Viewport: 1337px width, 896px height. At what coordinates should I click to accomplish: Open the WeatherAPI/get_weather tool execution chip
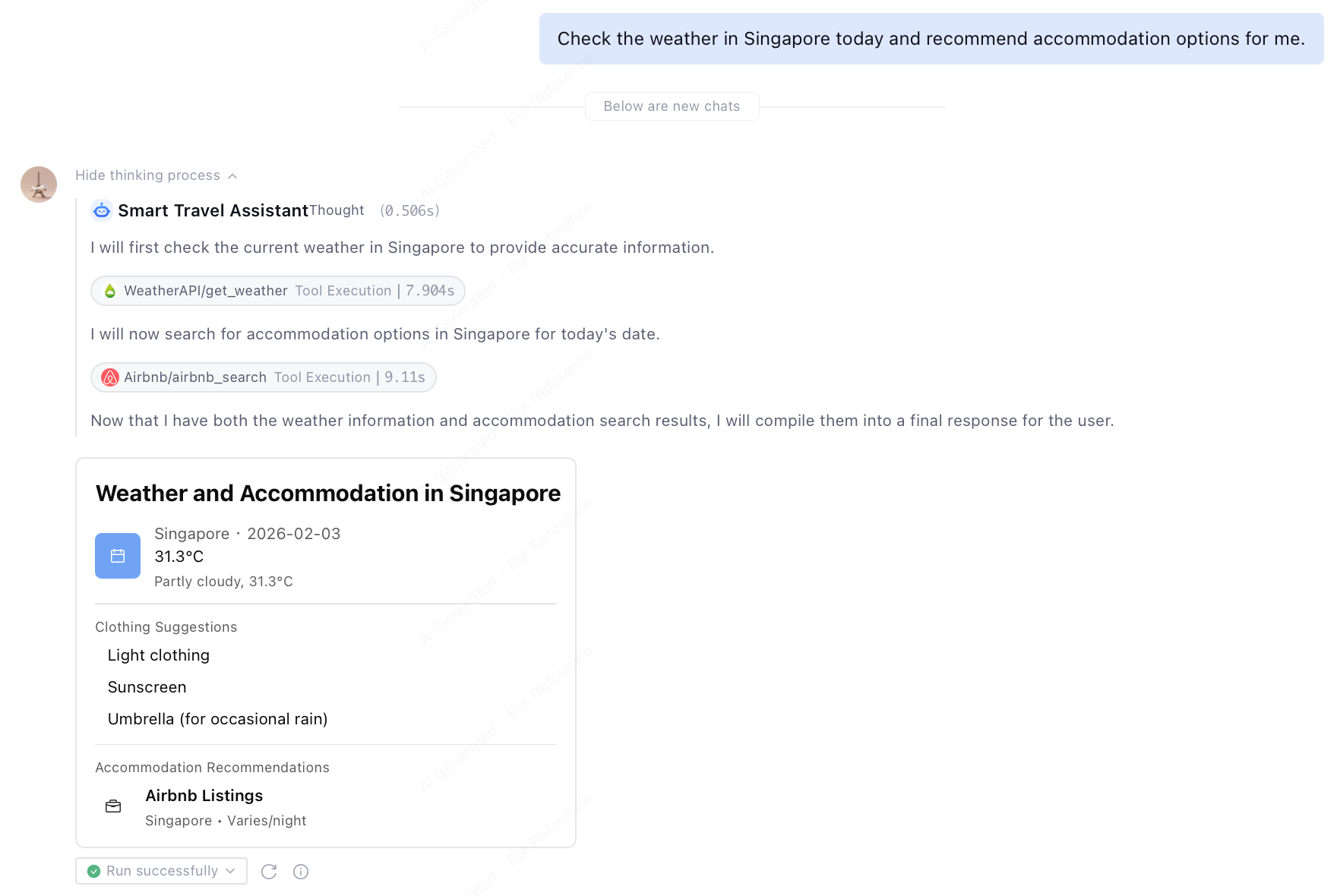tap(277, 291)
